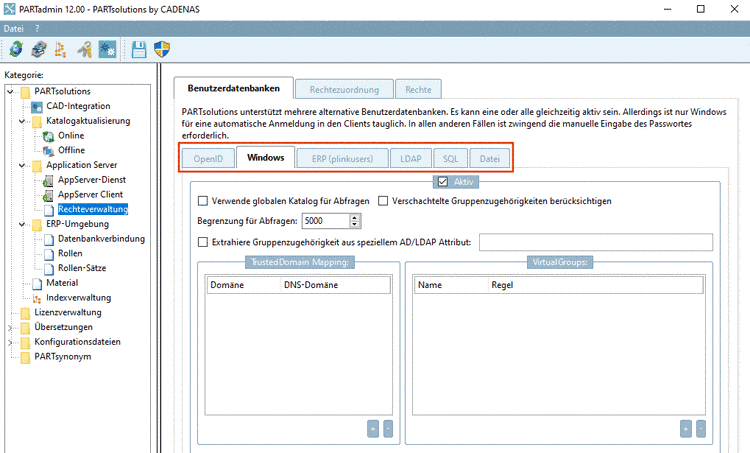Select Rechteverwaltung in the category tree

tap(93, 210)
